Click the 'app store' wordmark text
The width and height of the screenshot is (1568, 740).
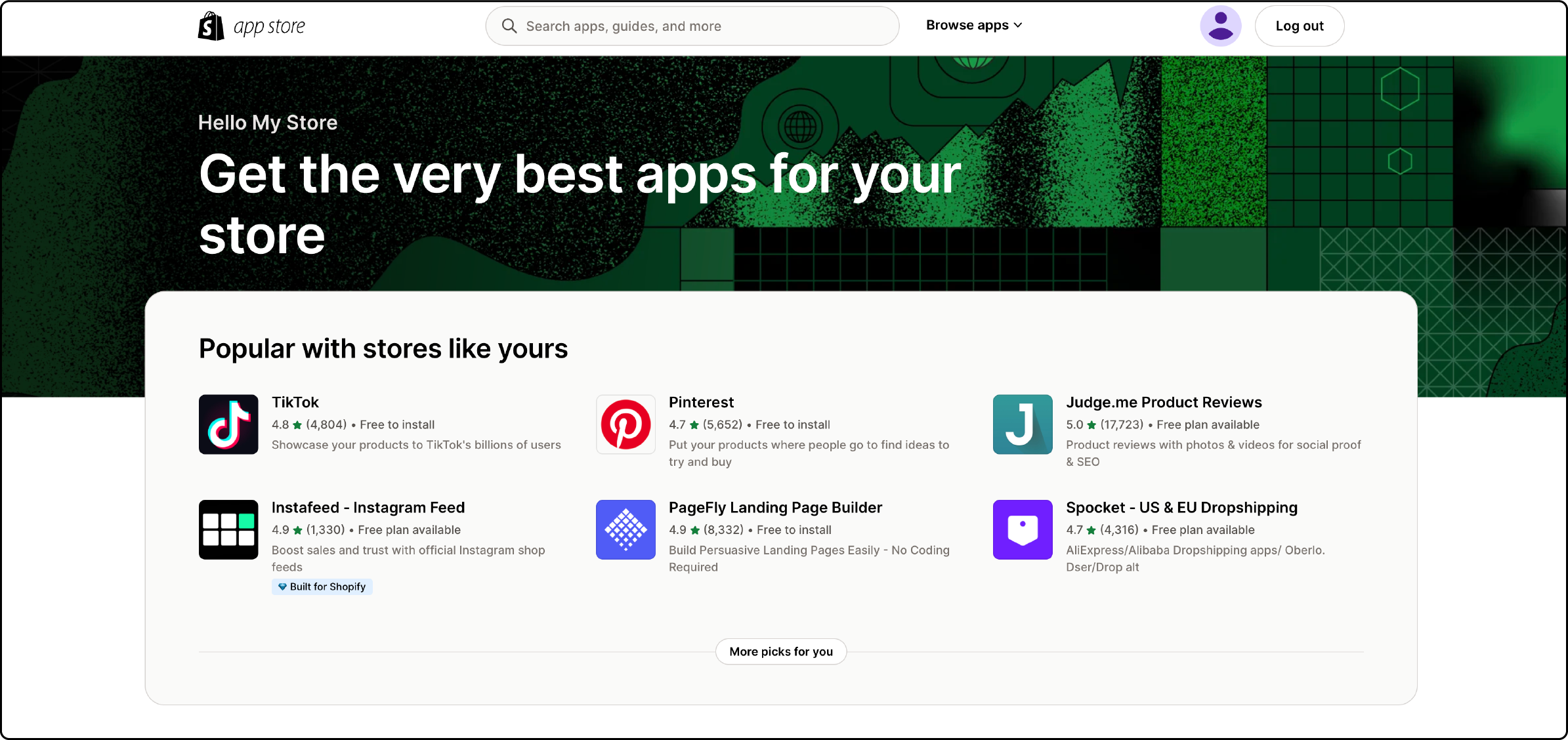tap(269, 27)
